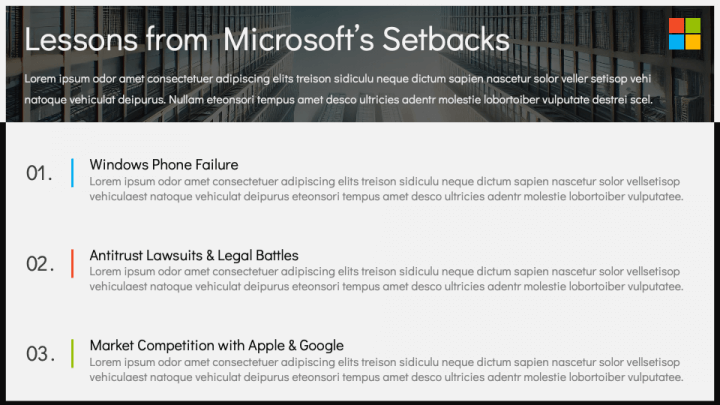The width and height of the screenshot is (720, 405).
Task: Select the '02.' number label
Action: click(40, 264)
